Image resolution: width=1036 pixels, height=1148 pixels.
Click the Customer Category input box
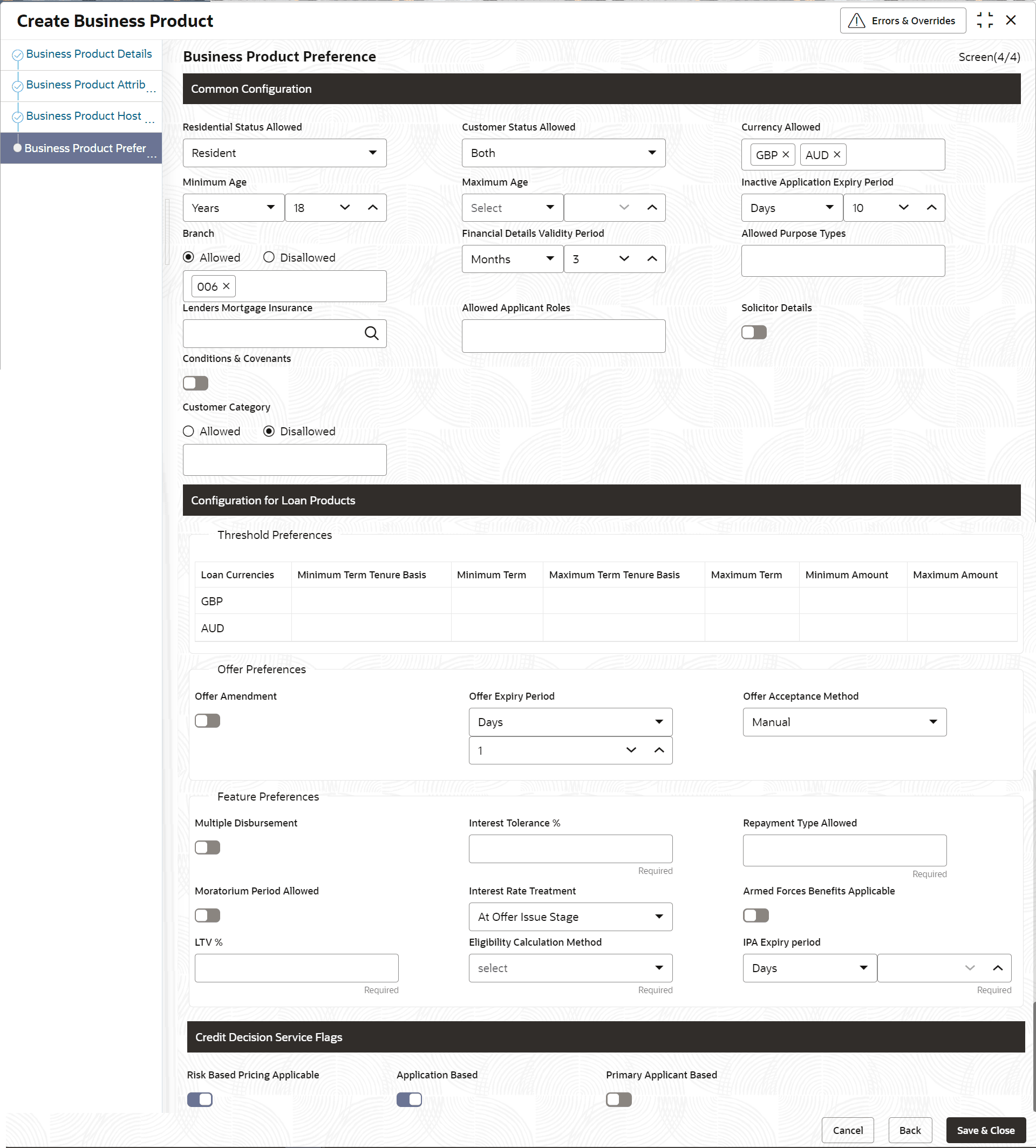284,460
